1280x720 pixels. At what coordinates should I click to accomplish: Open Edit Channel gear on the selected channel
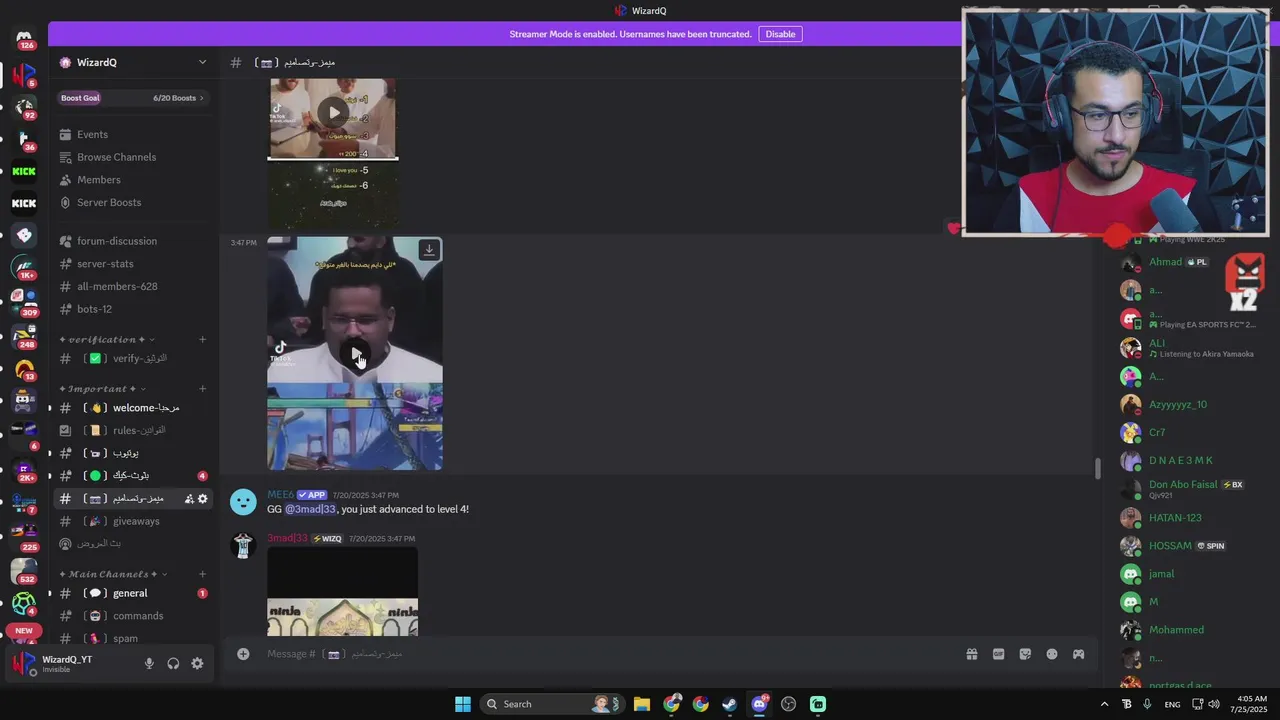pos(202,498)
